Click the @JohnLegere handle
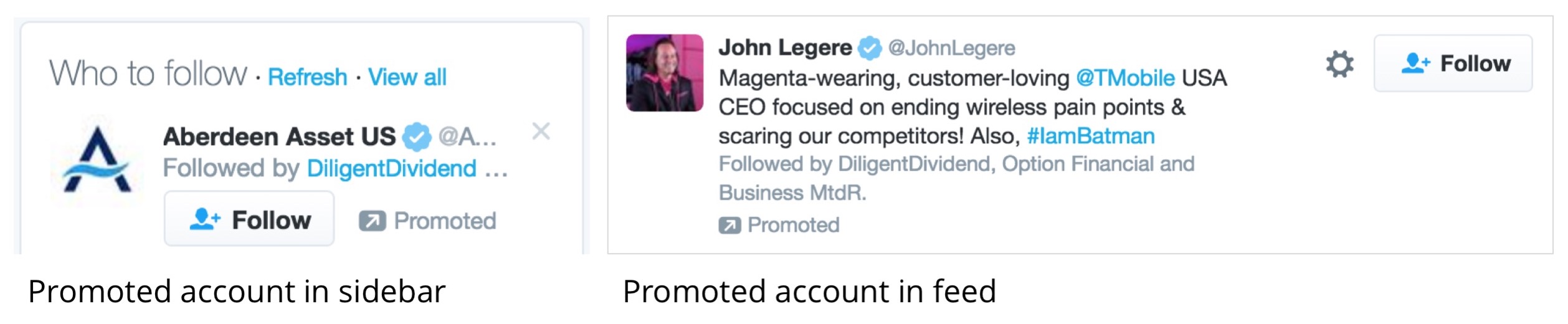Image resolution: width=1568 pixels, height=324 pixels. pyautogui.click(x=951, y=48)
